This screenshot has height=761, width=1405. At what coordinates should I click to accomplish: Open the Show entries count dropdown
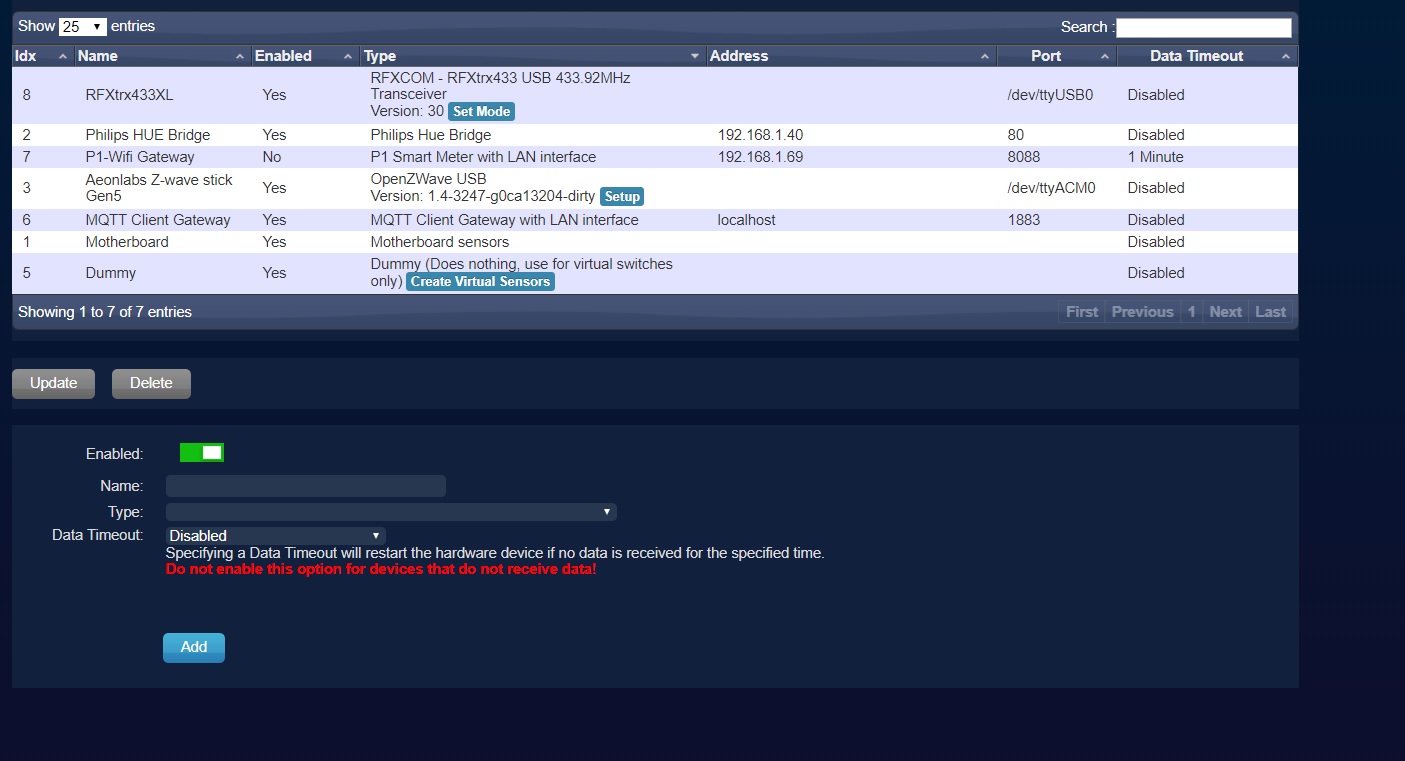tap(83, 27)
